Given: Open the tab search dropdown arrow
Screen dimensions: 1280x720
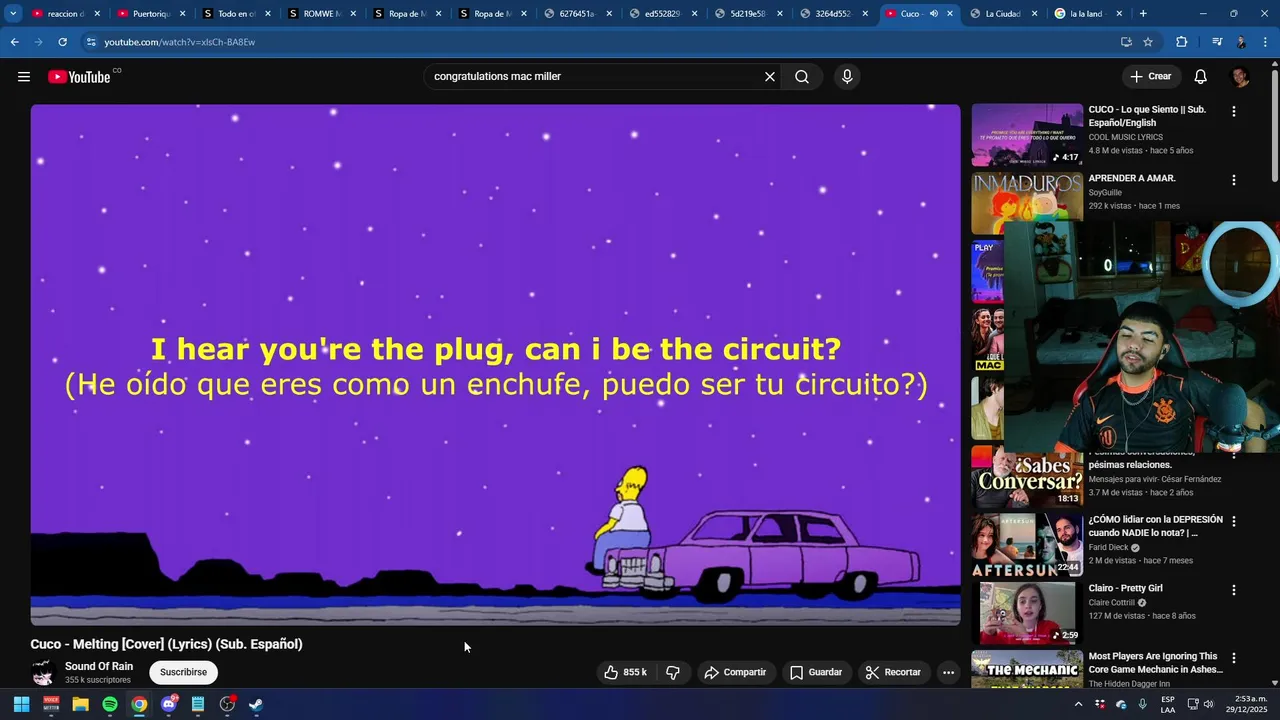Looking at the screenshot, I should 13,14.
